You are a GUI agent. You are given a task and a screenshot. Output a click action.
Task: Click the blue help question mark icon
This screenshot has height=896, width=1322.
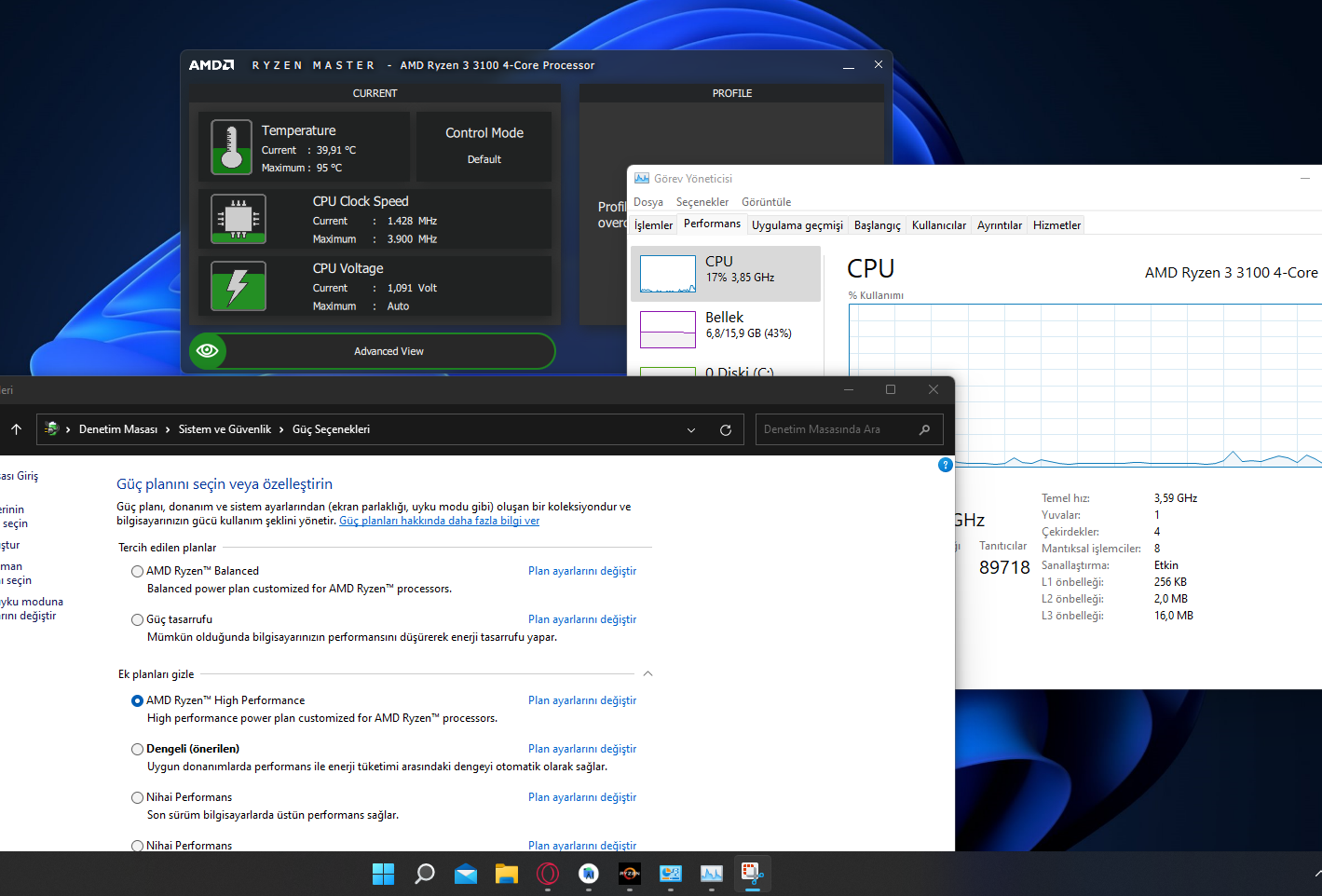(x=945, y=465)
